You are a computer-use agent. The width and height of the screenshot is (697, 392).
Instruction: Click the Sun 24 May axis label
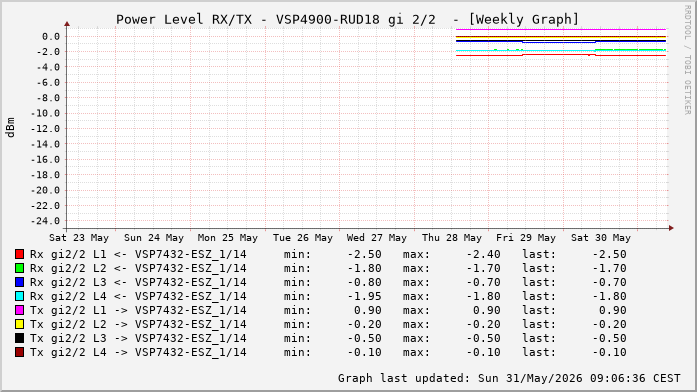[x=154, y=238]
